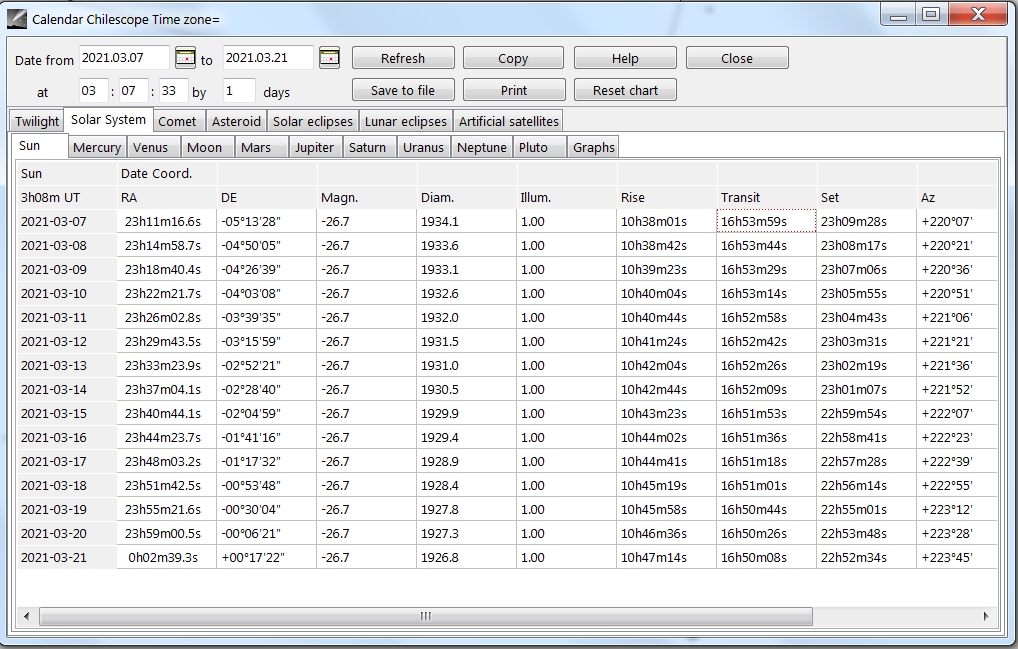Open the Comet tab
Screen dimensions: 1018x649
click(x=177, y=121)
